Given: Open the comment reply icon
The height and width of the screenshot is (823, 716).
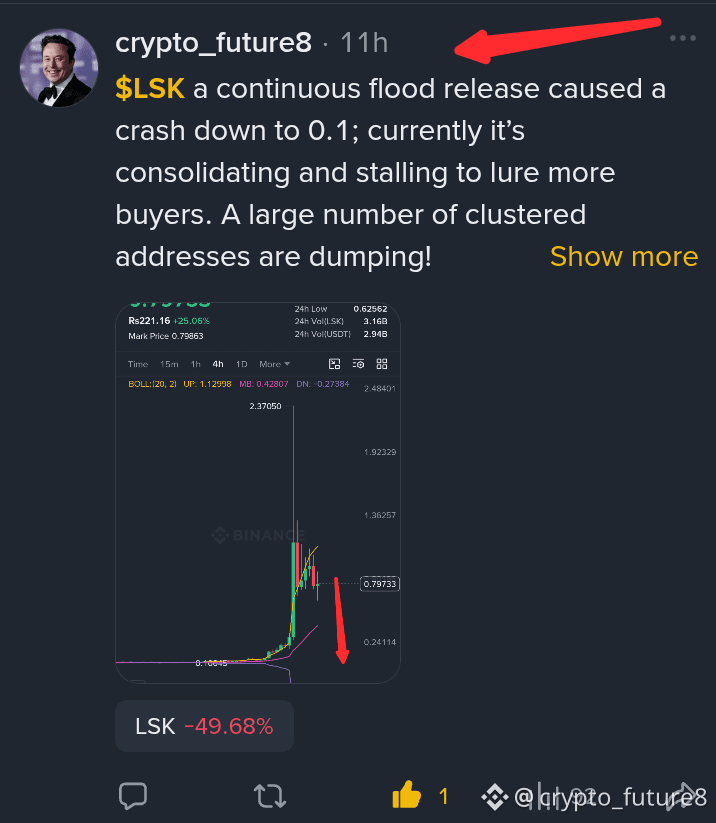Looking at the screenshot, I should 133,796.
